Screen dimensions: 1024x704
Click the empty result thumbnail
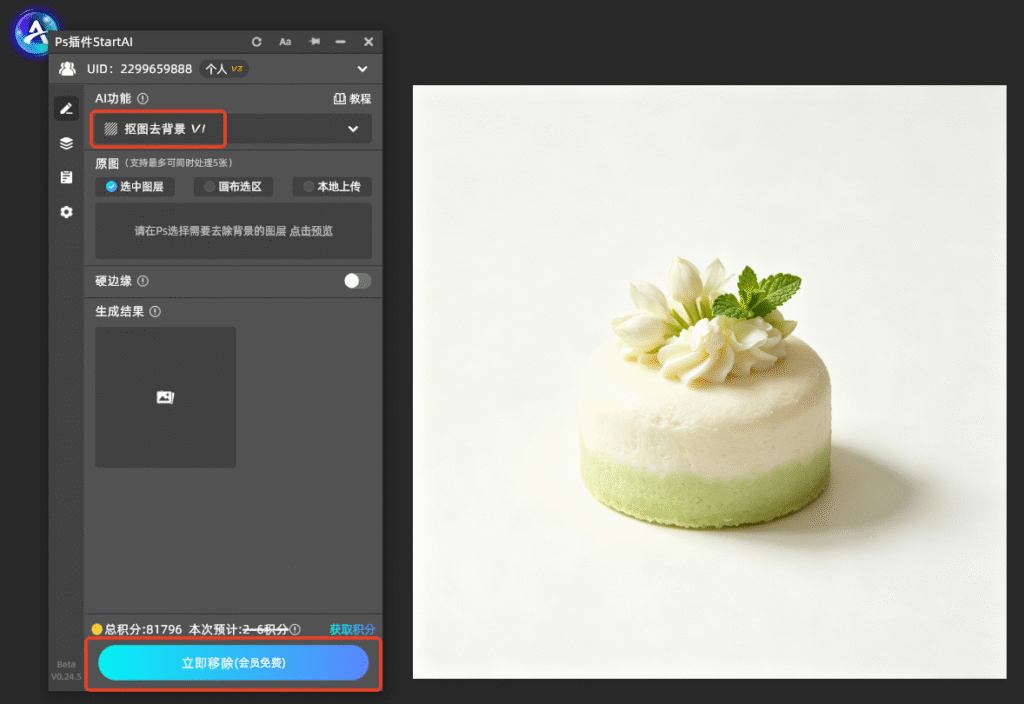point(165,397)
